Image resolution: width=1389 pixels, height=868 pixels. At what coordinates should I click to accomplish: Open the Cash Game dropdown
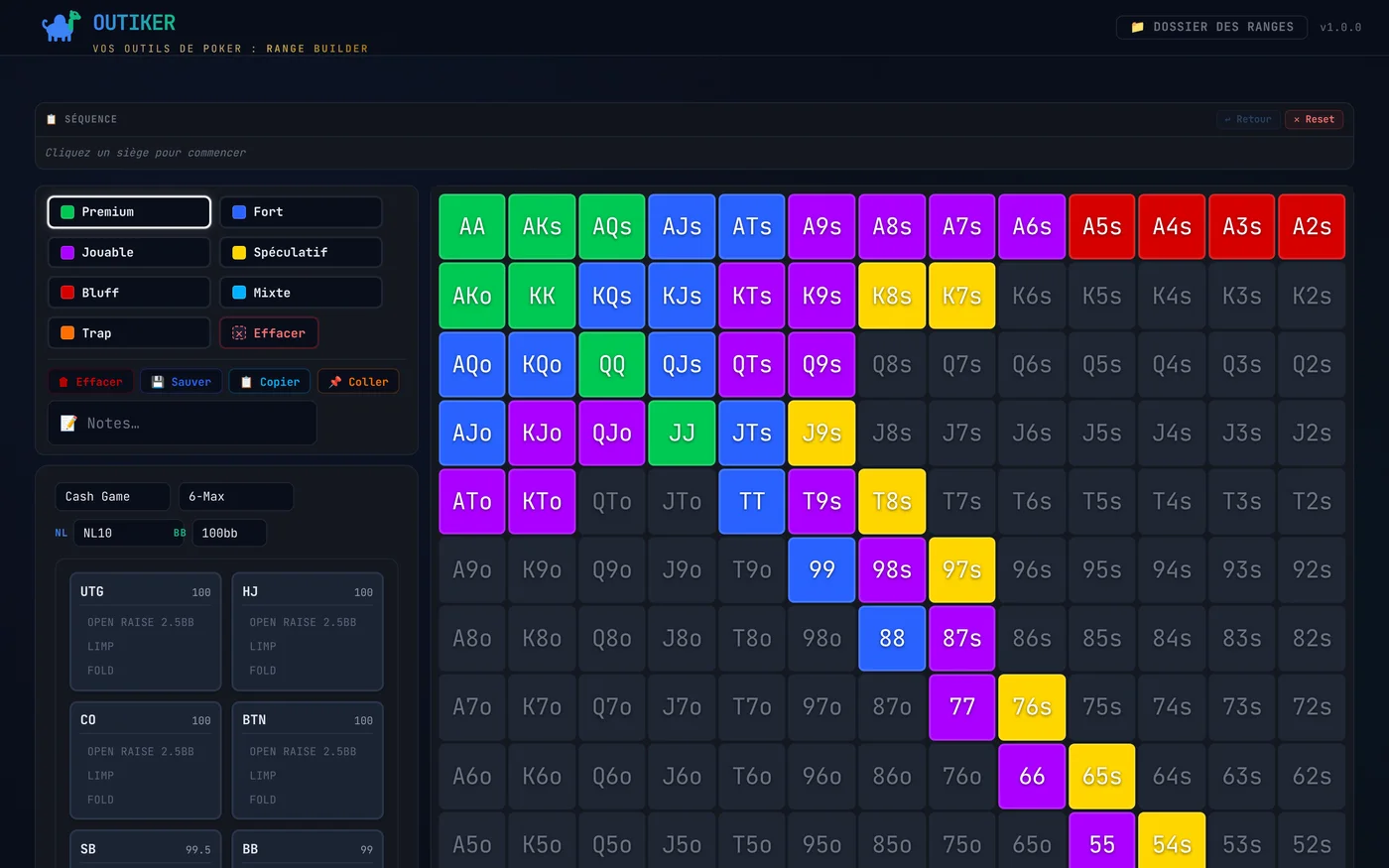[x=112, y=496]
